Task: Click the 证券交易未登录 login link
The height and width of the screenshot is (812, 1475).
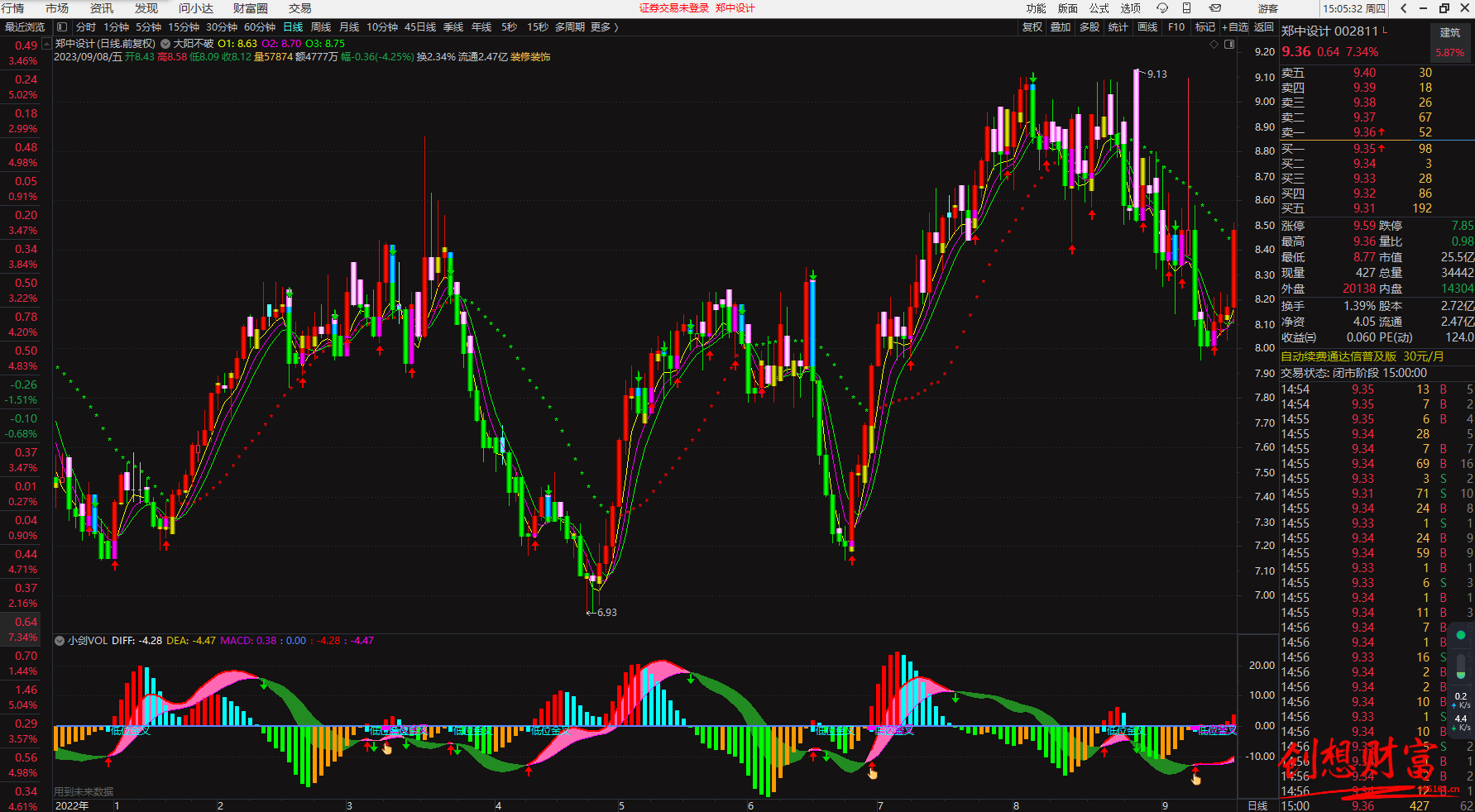Action: [674, 8]
